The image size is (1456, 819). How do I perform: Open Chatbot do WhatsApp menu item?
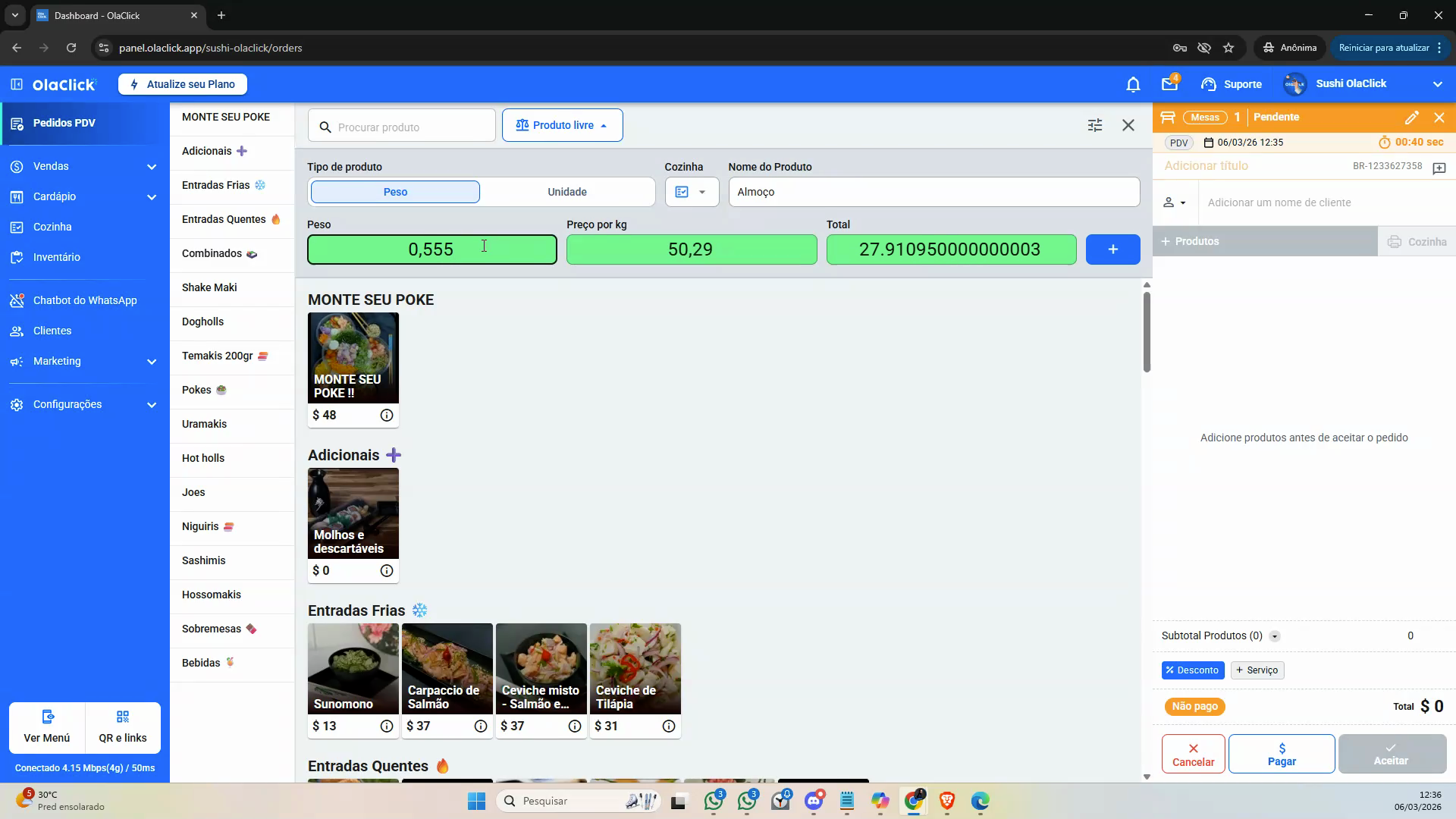tap(84, 300)
